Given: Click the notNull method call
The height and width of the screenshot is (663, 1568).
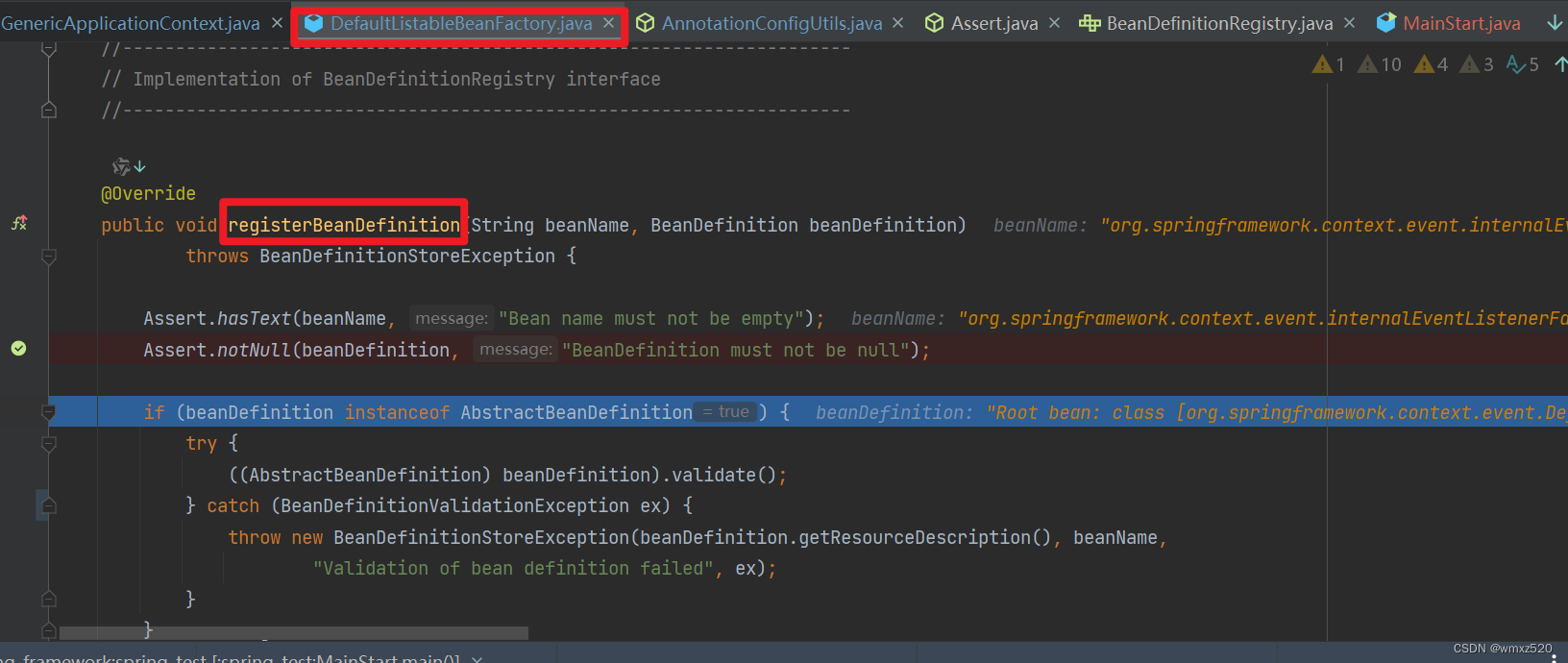Looking at the screenshot, I should pyautogui.click(x=254, y=350).
